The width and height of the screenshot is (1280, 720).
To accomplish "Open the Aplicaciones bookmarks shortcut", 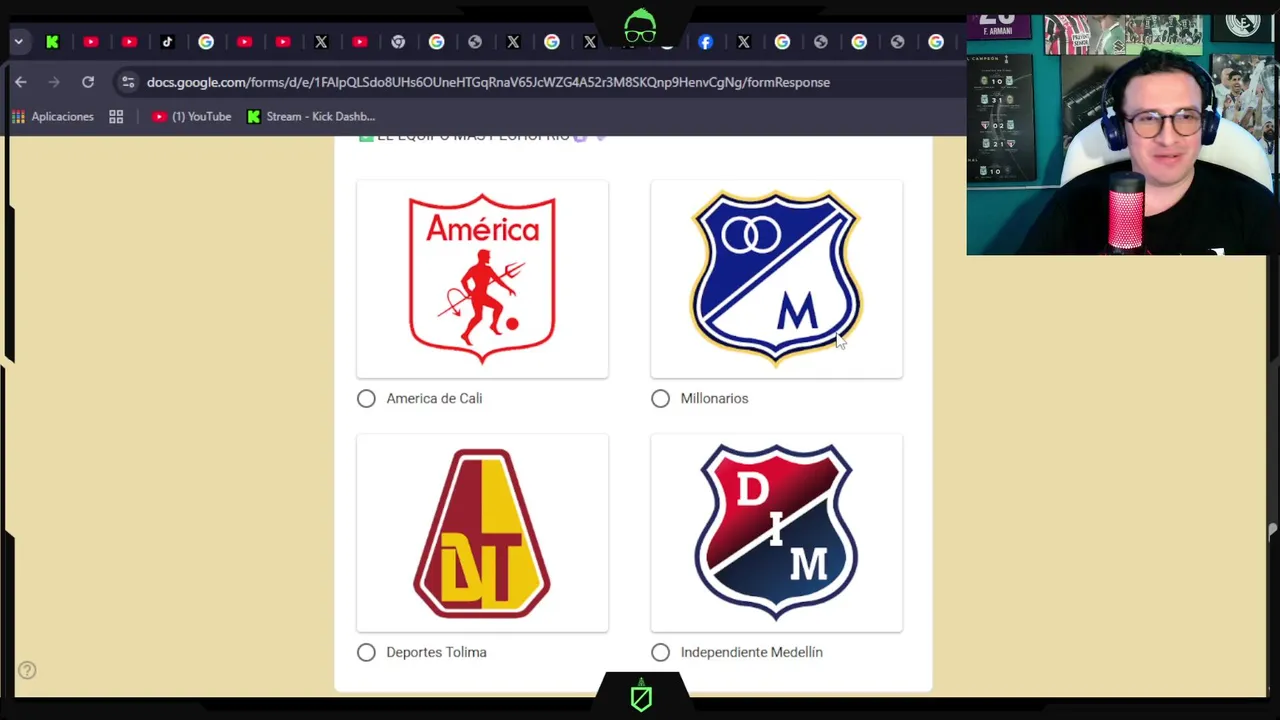I will [x=53, y=117].
